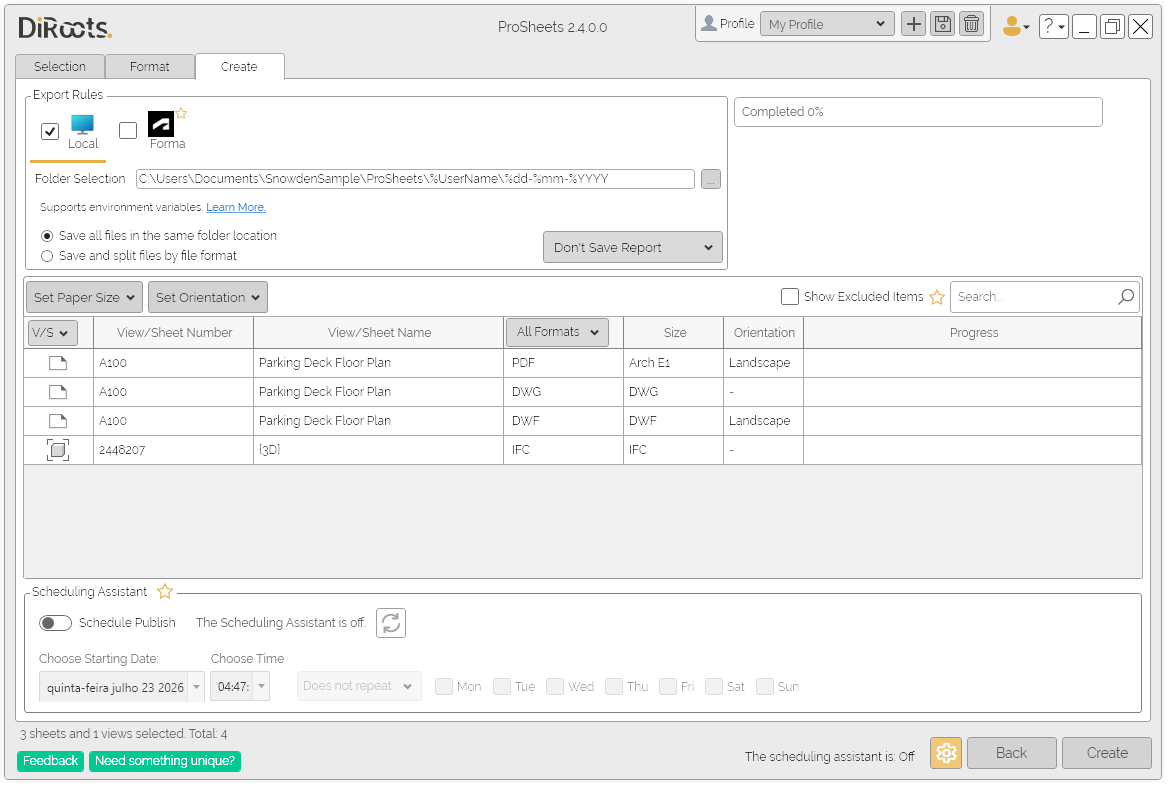This screenshot has height=786, width=1168.
Task: Click the star icon next to Forma
Action: click(x=181, y=113)
